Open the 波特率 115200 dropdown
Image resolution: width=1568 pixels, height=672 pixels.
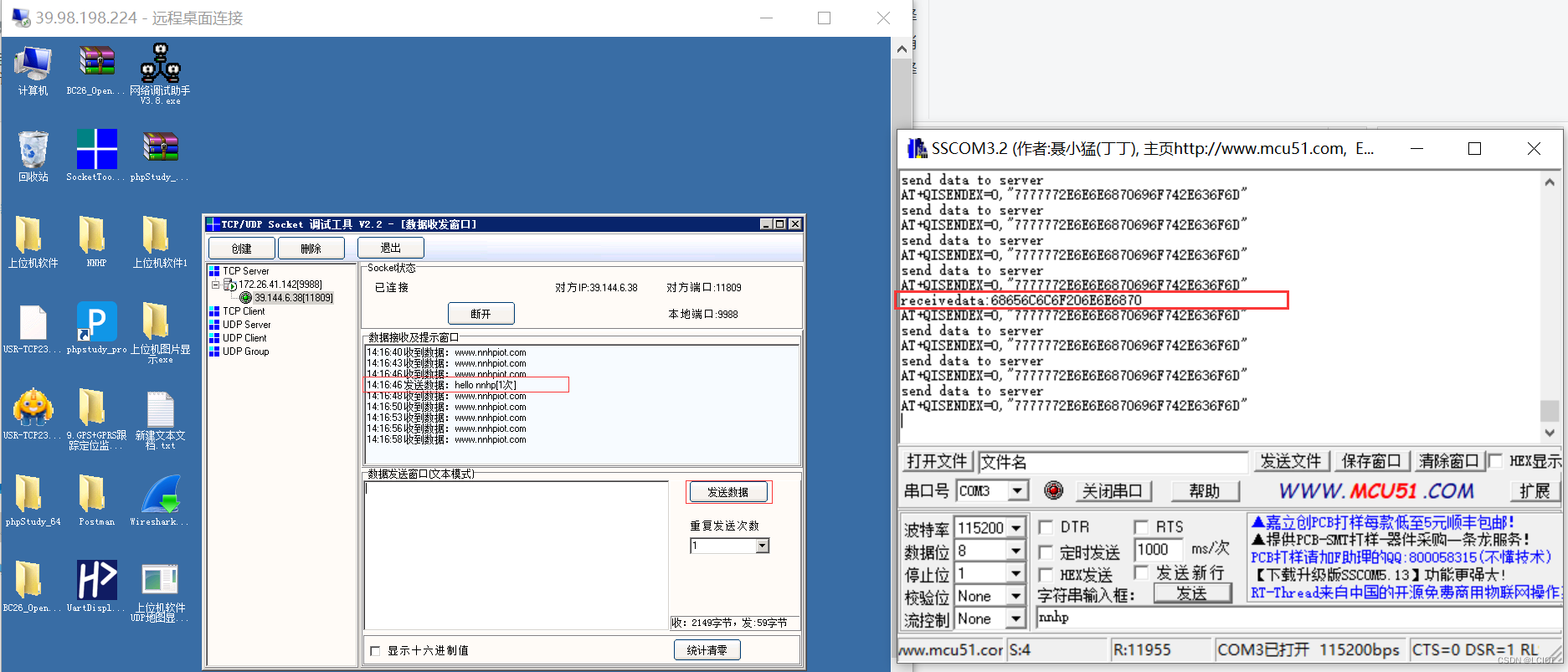click(1016, 528)
